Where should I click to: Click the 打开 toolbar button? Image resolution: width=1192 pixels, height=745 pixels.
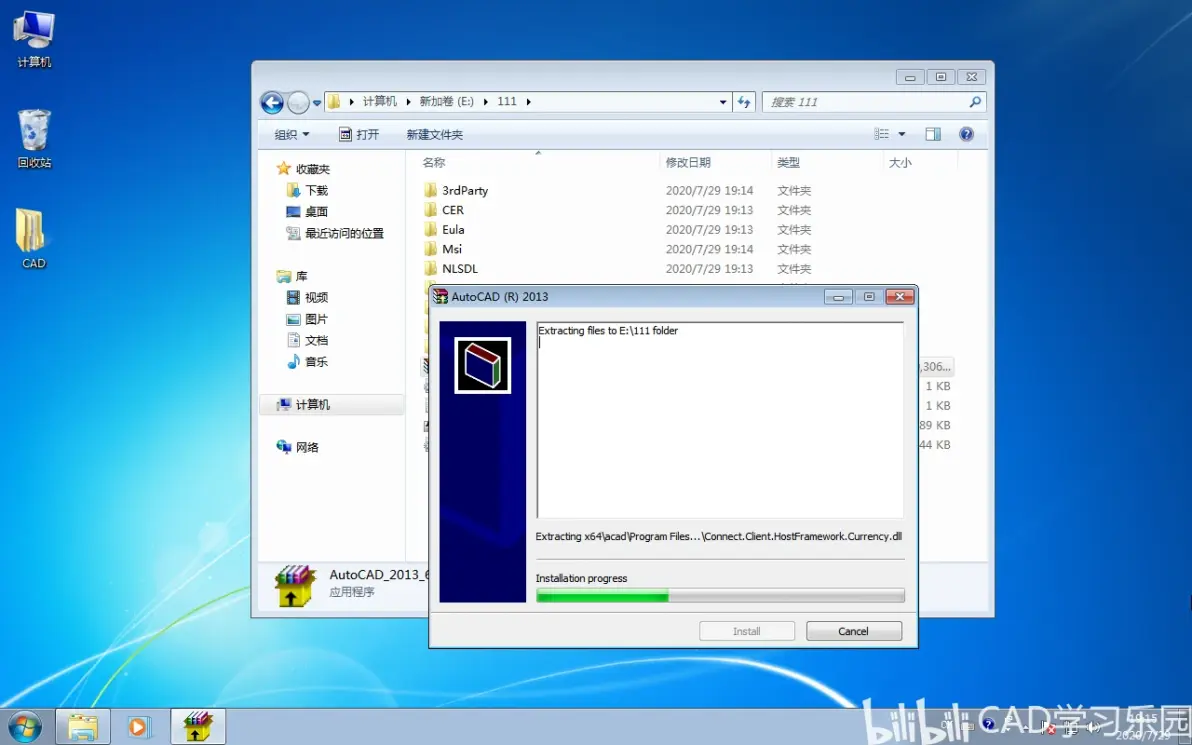pyautogui.click(x=359, y=135)
